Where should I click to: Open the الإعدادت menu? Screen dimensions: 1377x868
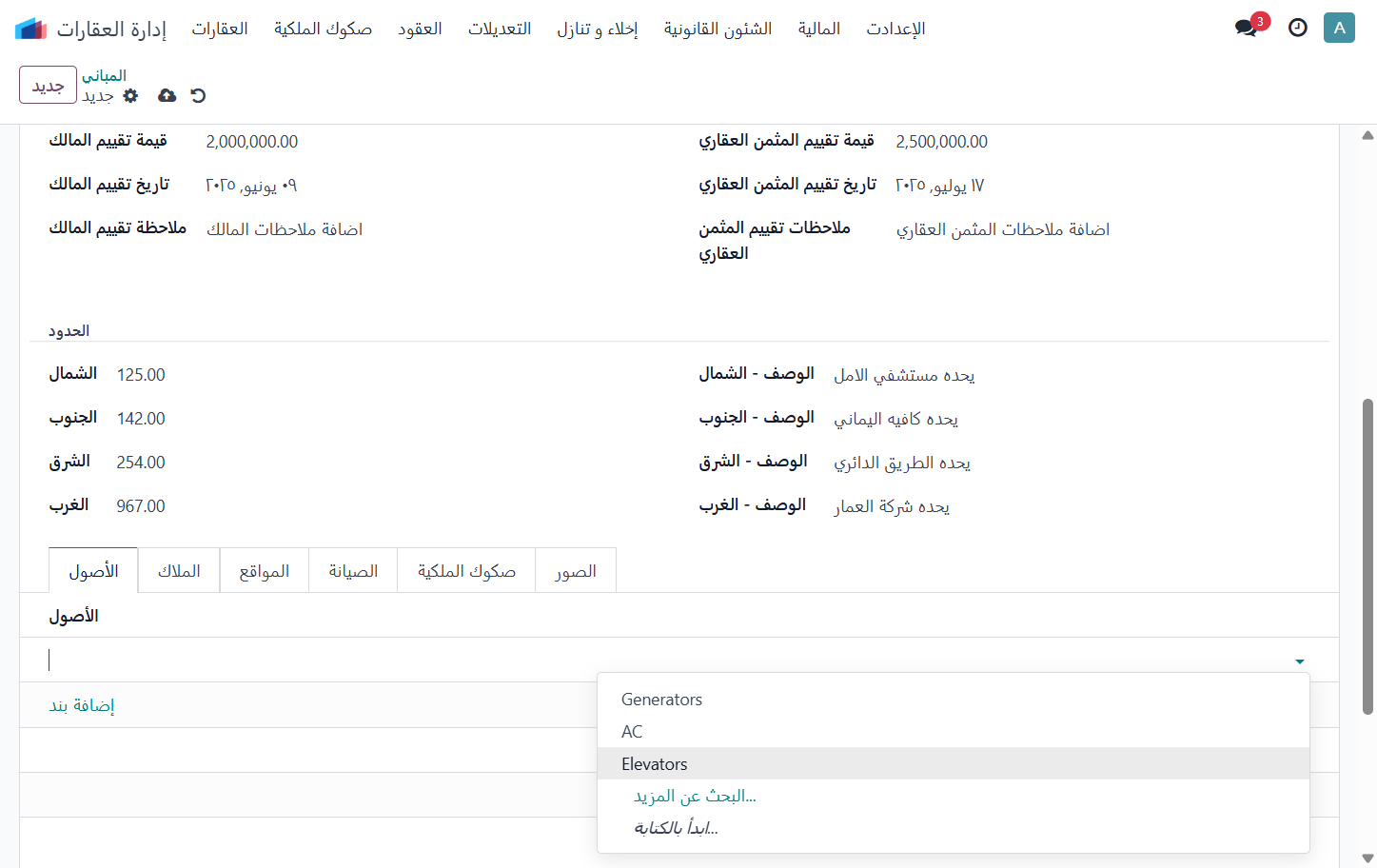tap(895, 29)
